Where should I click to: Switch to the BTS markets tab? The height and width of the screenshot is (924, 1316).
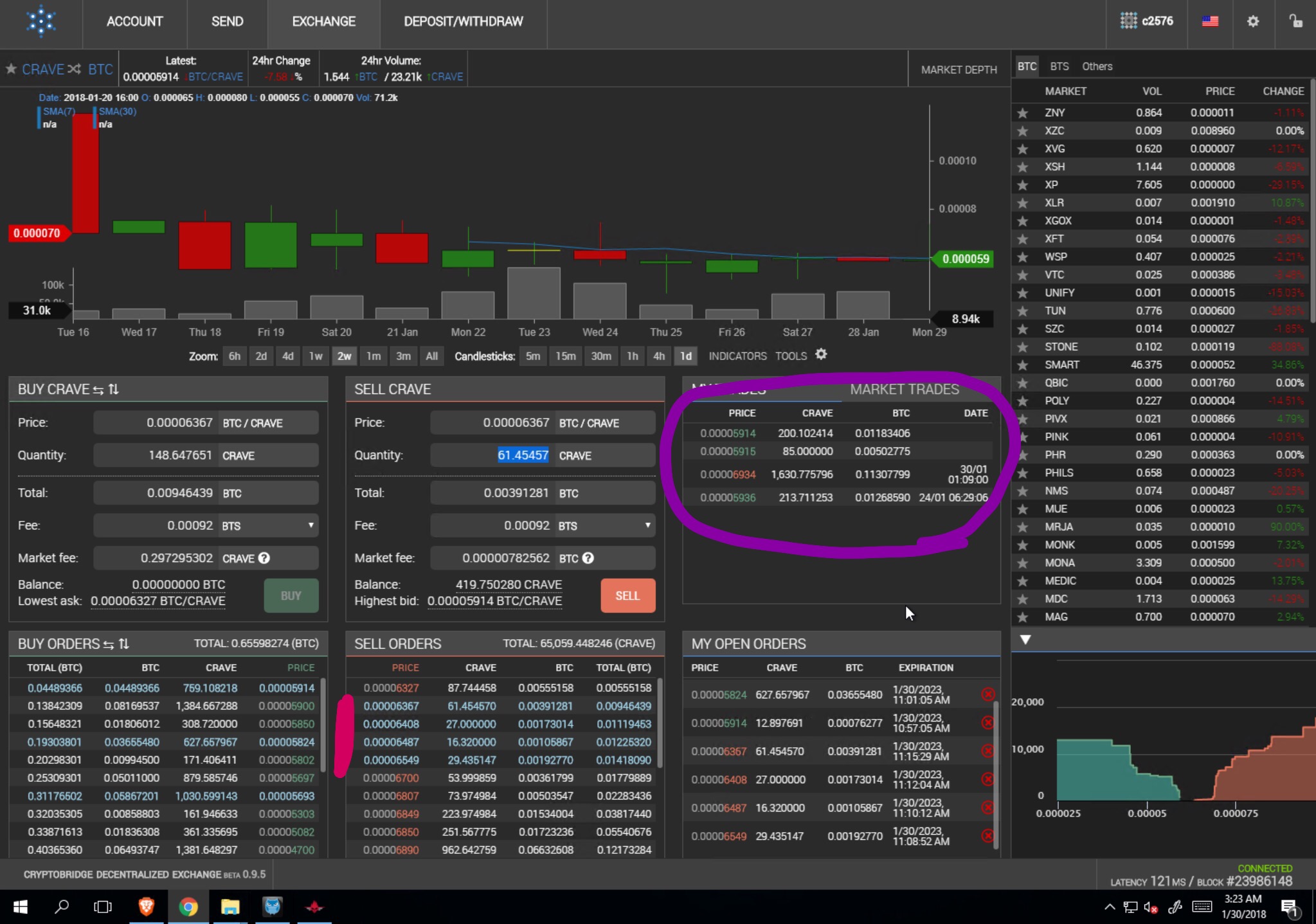click(1059, 66)
